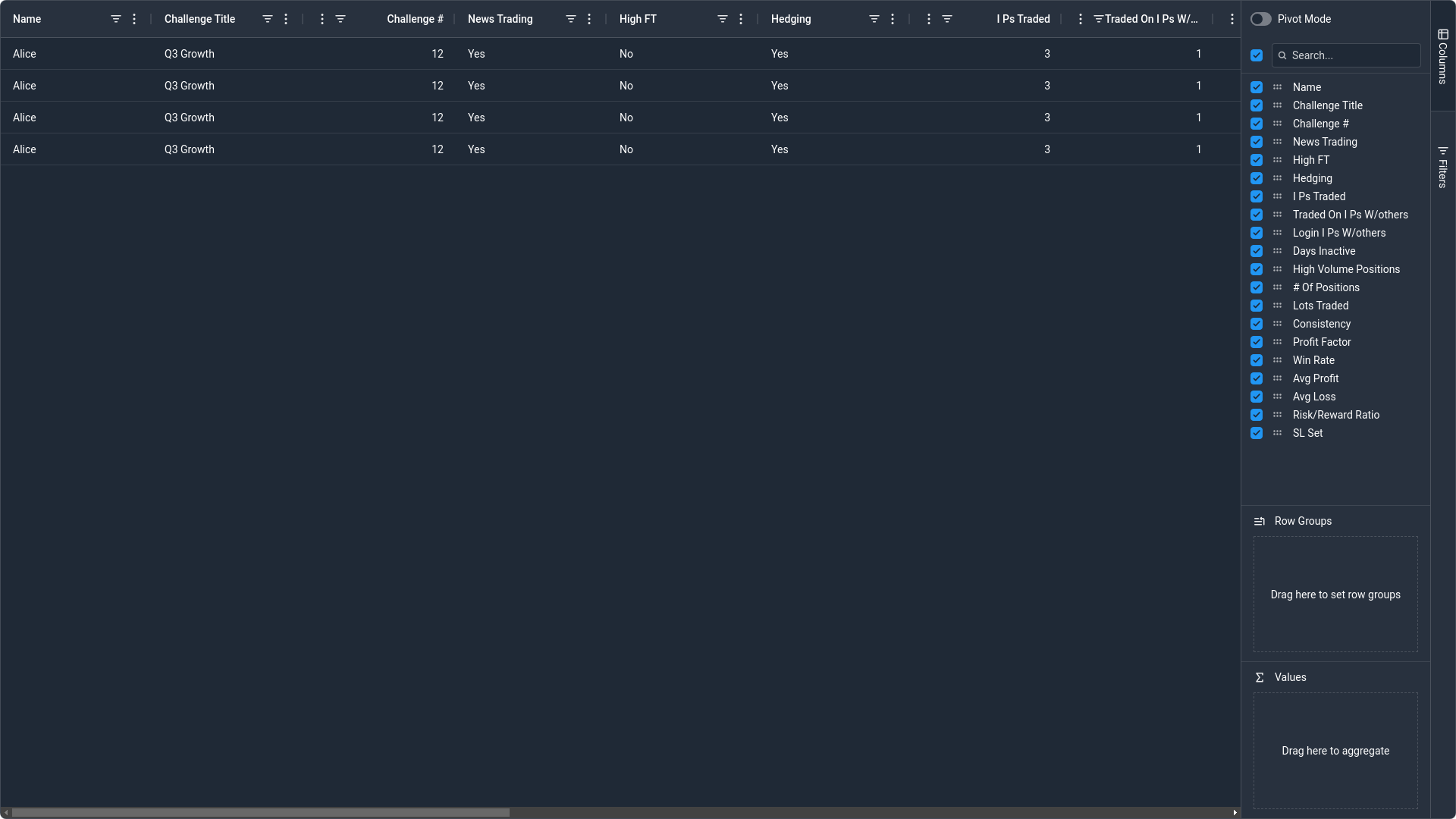Uncheck the Traded On I Ps W/others checkbox

coord(1257,215)
